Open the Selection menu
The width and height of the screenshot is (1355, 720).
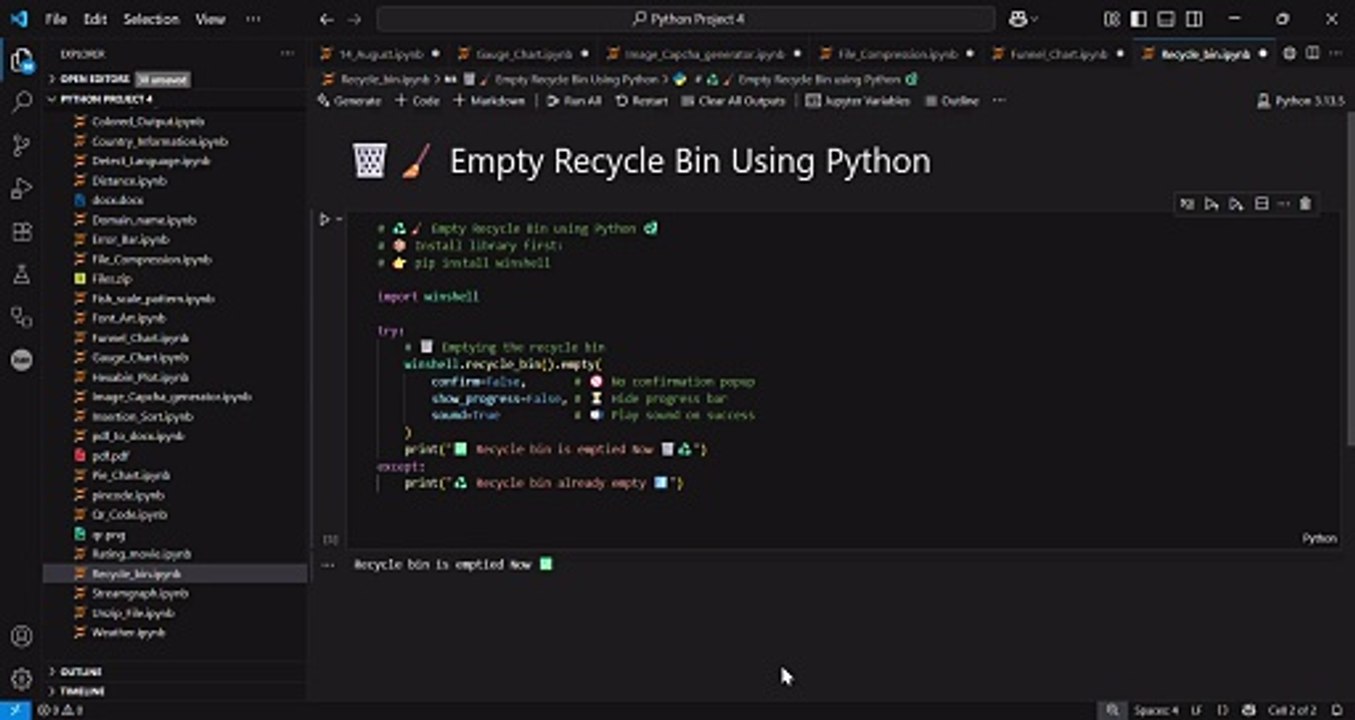pos(152,19)
